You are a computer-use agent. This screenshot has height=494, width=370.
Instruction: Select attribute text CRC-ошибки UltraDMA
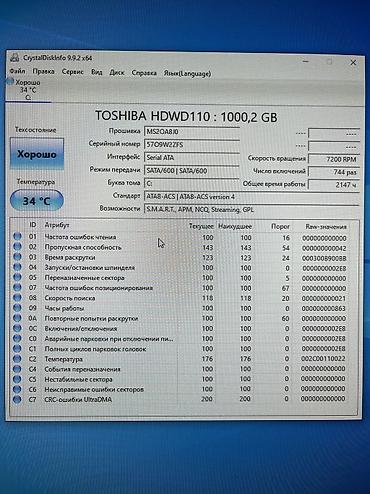click(78, 399)
